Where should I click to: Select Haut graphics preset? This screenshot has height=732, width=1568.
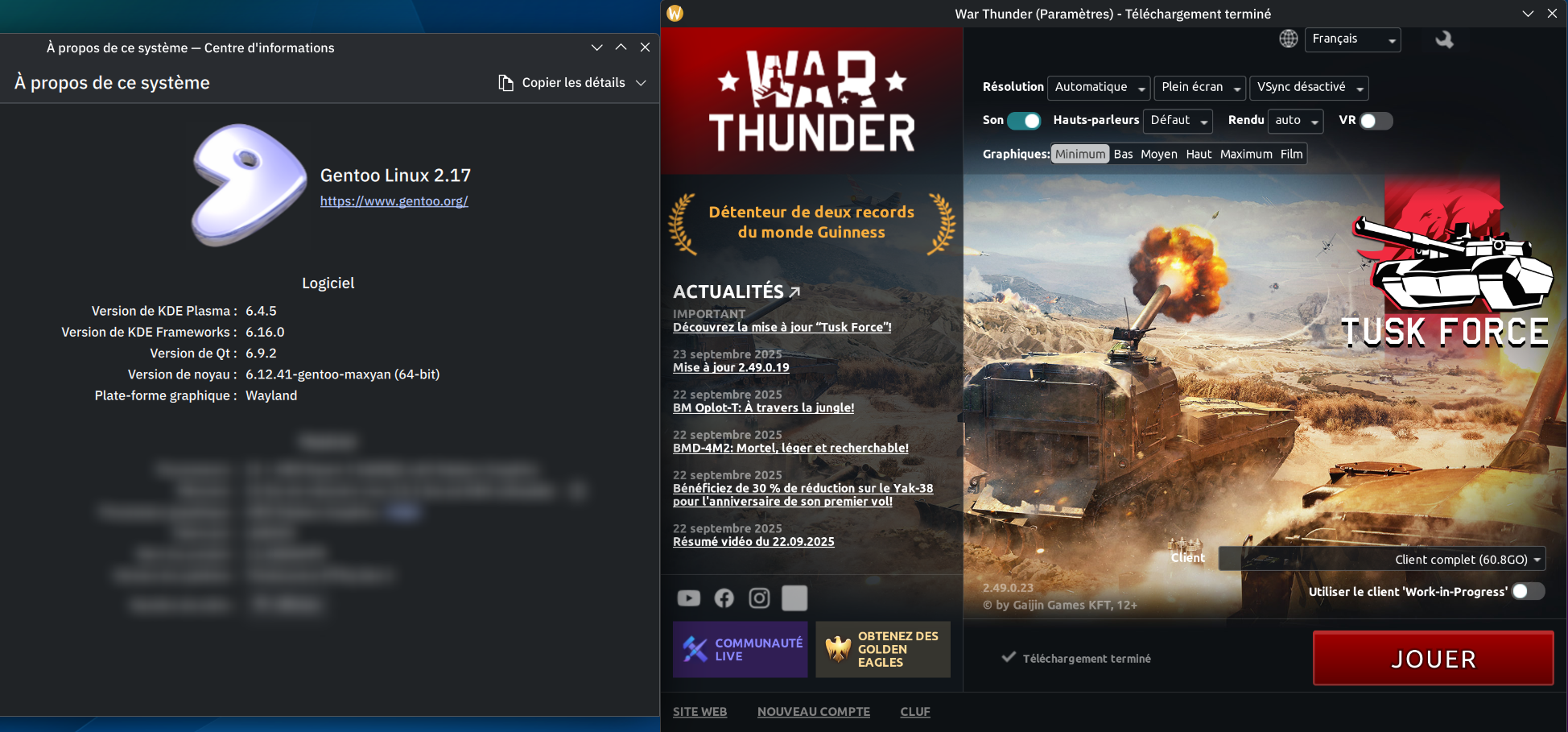[x=1199, y=154]
